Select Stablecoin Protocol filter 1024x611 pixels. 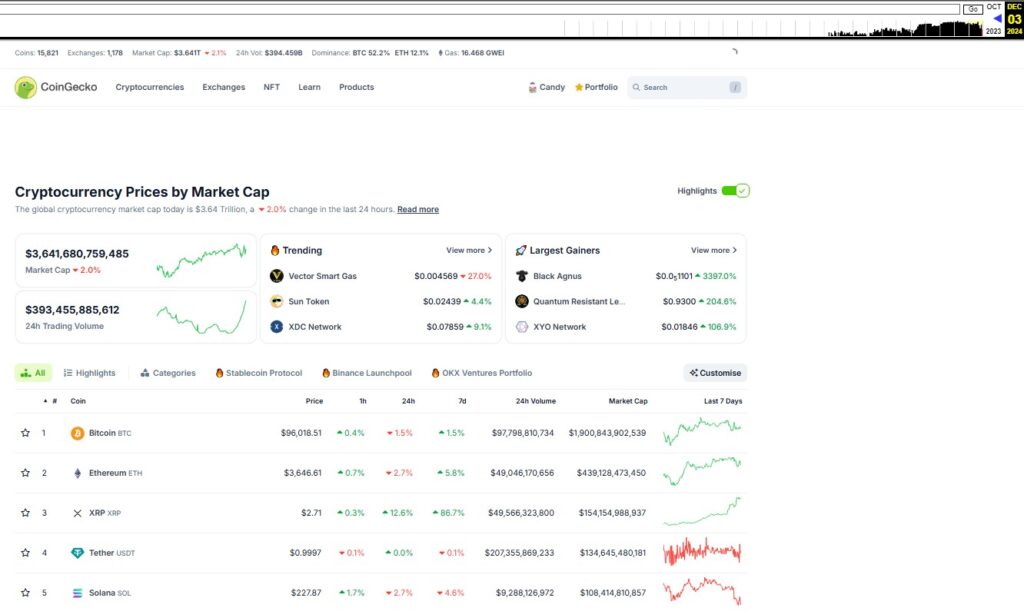click(259, 373)
